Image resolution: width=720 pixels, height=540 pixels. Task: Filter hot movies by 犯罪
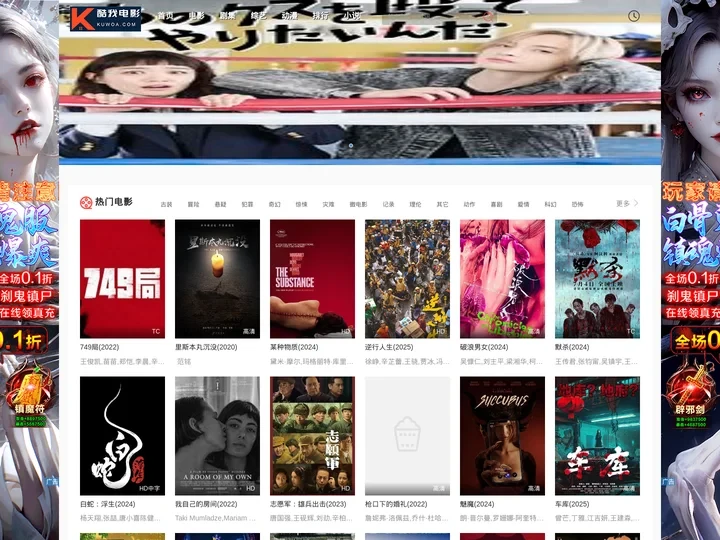(248, 204)
